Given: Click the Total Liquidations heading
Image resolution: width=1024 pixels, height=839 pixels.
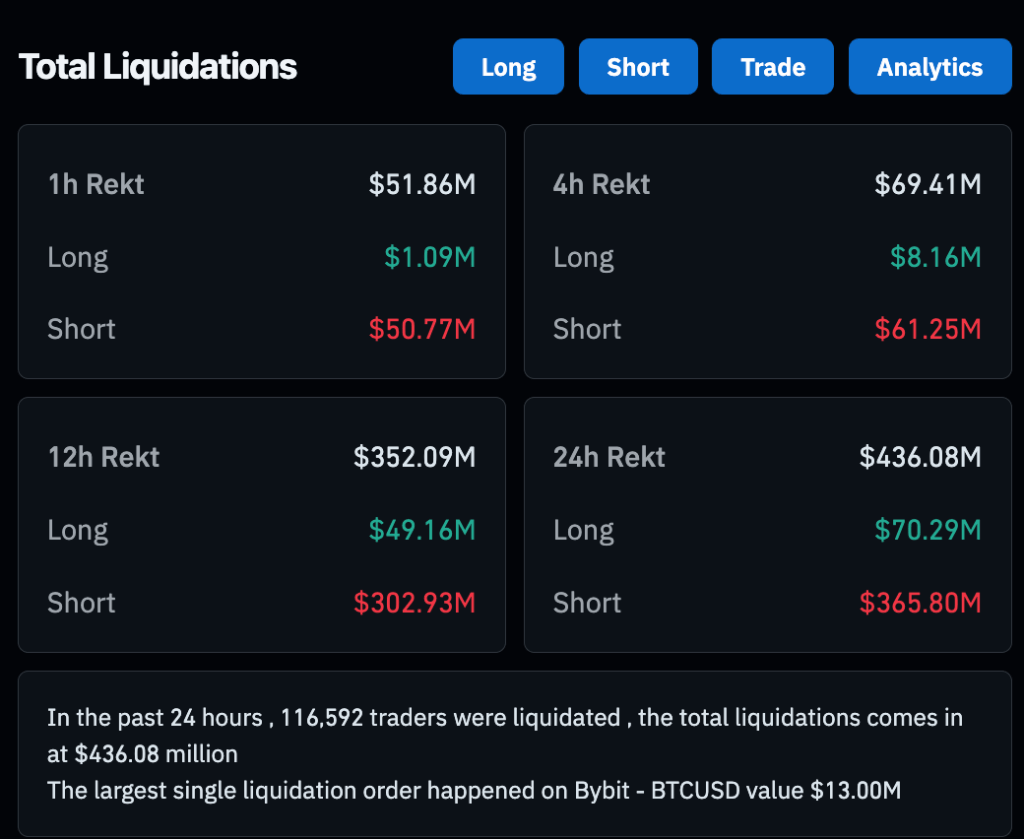Looking at the screenshot, I should point(158,67).
